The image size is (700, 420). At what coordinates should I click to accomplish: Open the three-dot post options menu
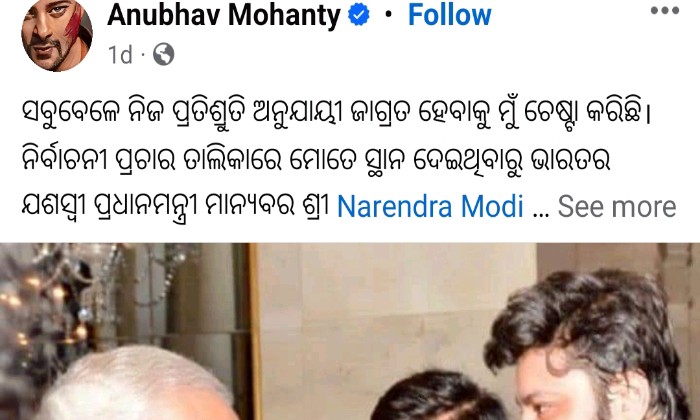pyautogui.click(x=665, y=10)
